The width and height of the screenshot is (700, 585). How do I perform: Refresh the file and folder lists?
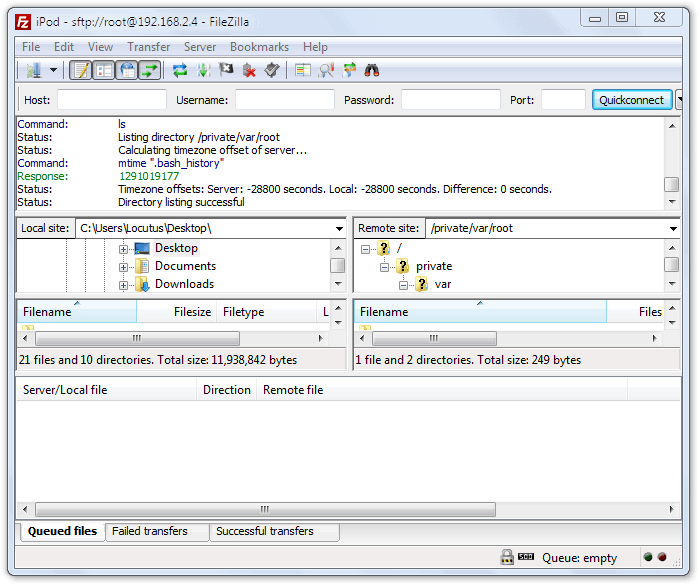(x=180, y=70)
